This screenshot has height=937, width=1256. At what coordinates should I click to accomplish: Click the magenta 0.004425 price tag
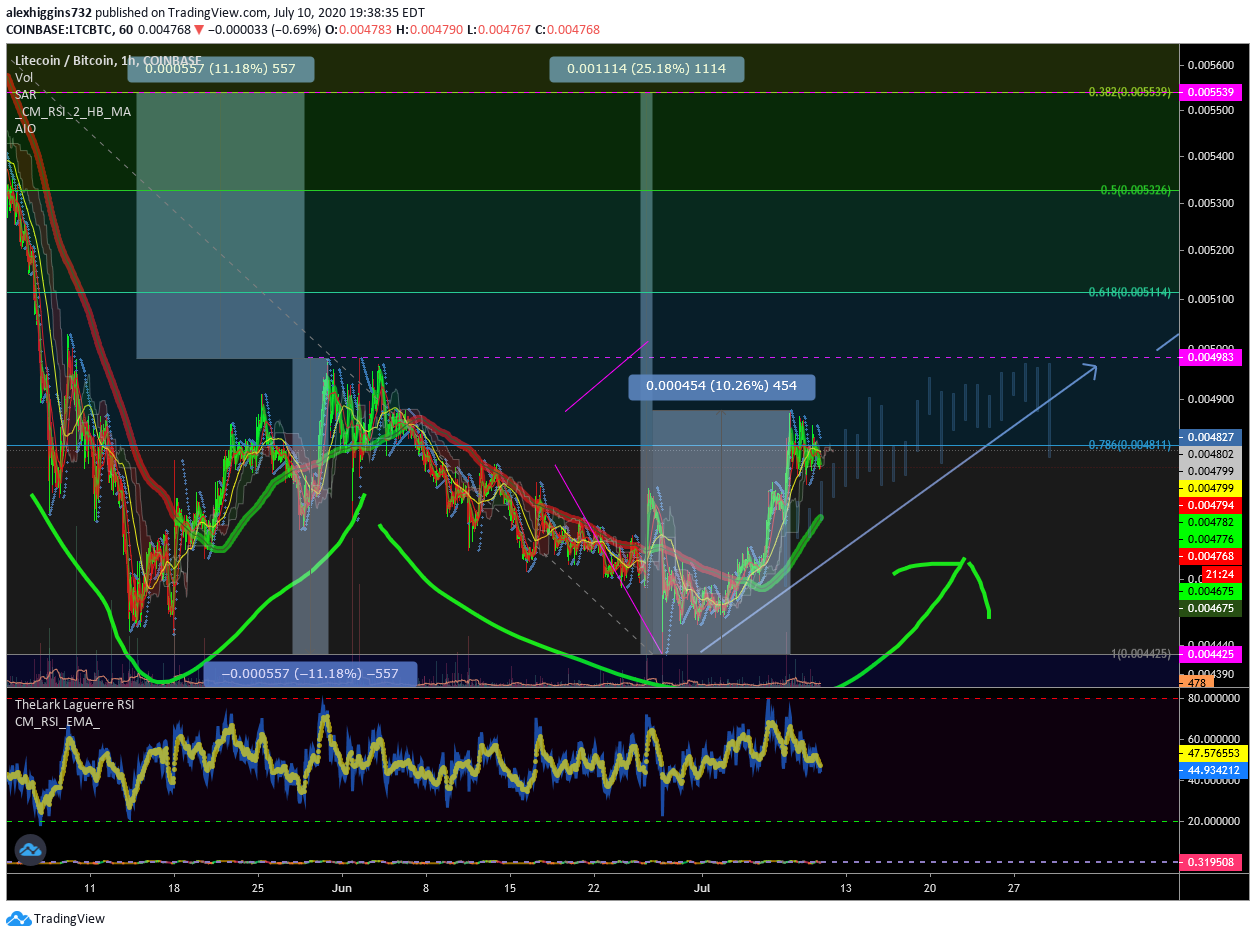pyautogui.click(x=1213, y=653)
